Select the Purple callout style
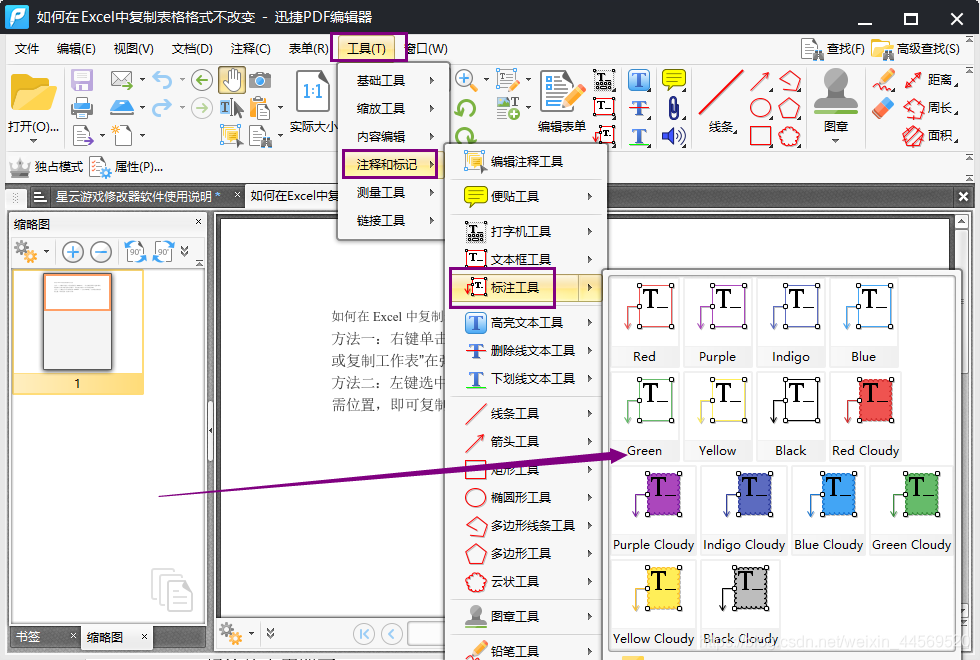 [718, 322]
